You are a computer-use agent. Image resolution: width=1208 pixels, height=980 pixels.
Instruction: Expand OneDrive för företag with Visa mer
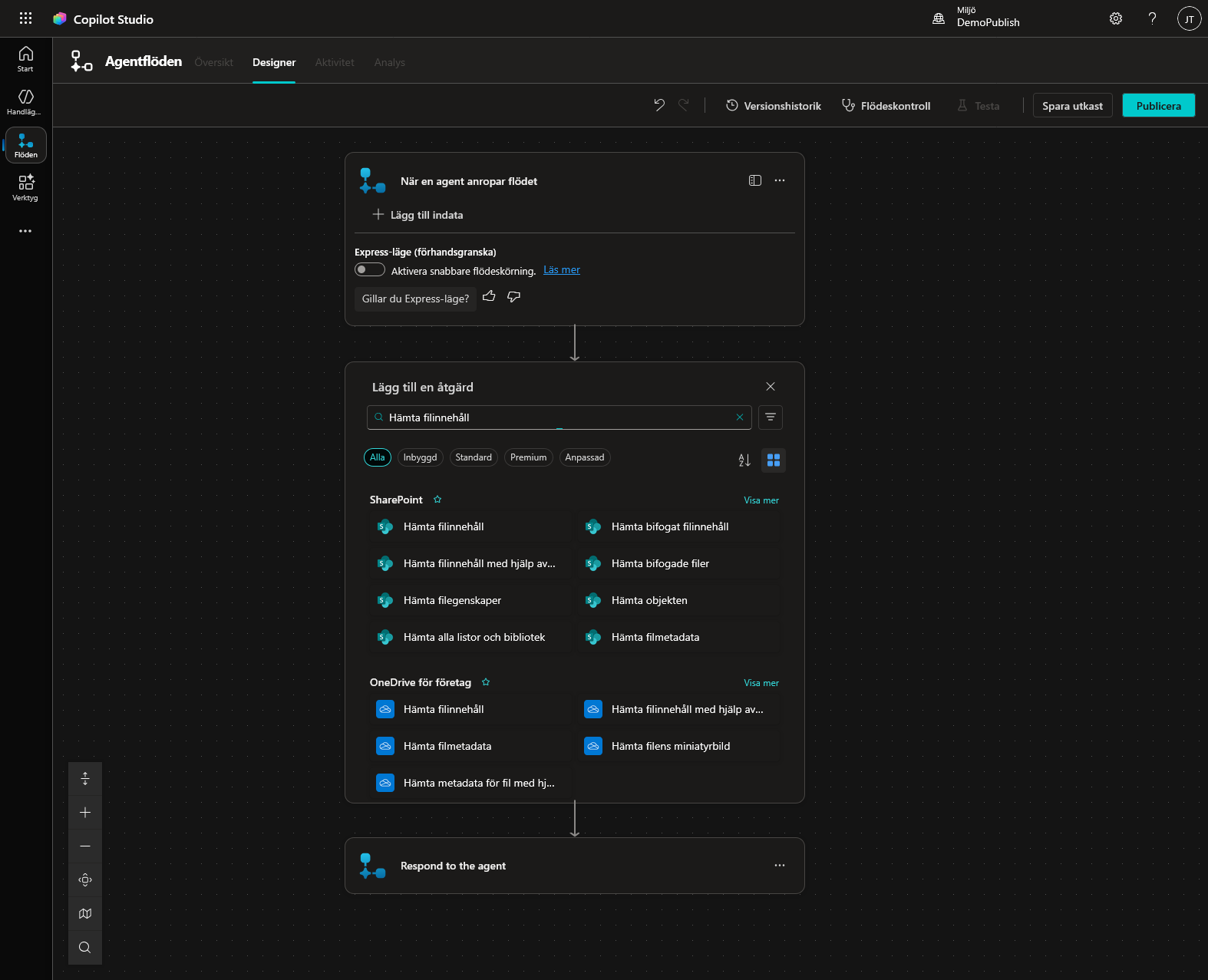click(x=761, y=683)
